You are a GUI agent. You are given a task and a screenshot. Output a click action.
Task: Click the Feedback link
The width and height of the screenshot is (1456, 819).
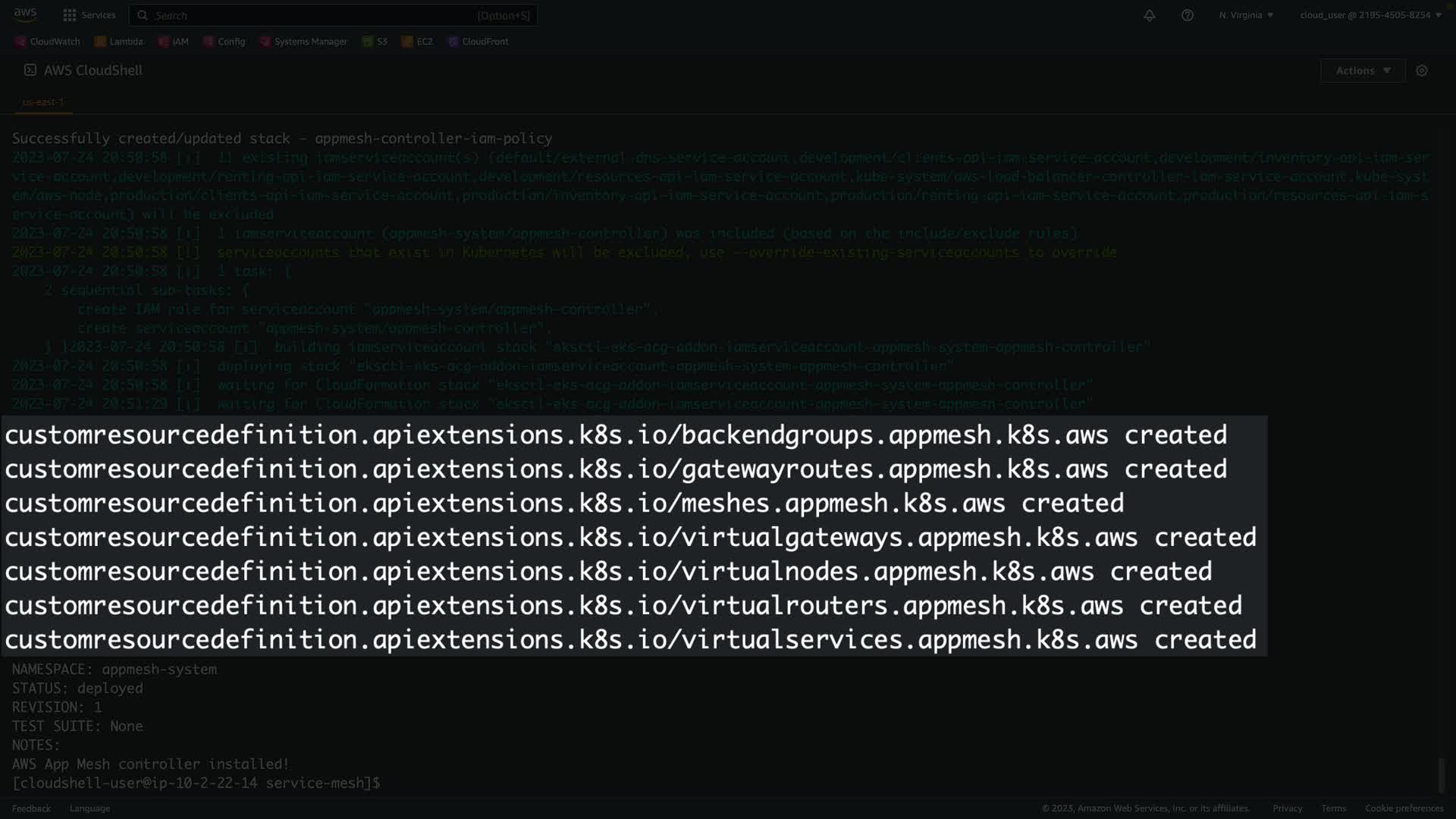(x=31, y=808)
